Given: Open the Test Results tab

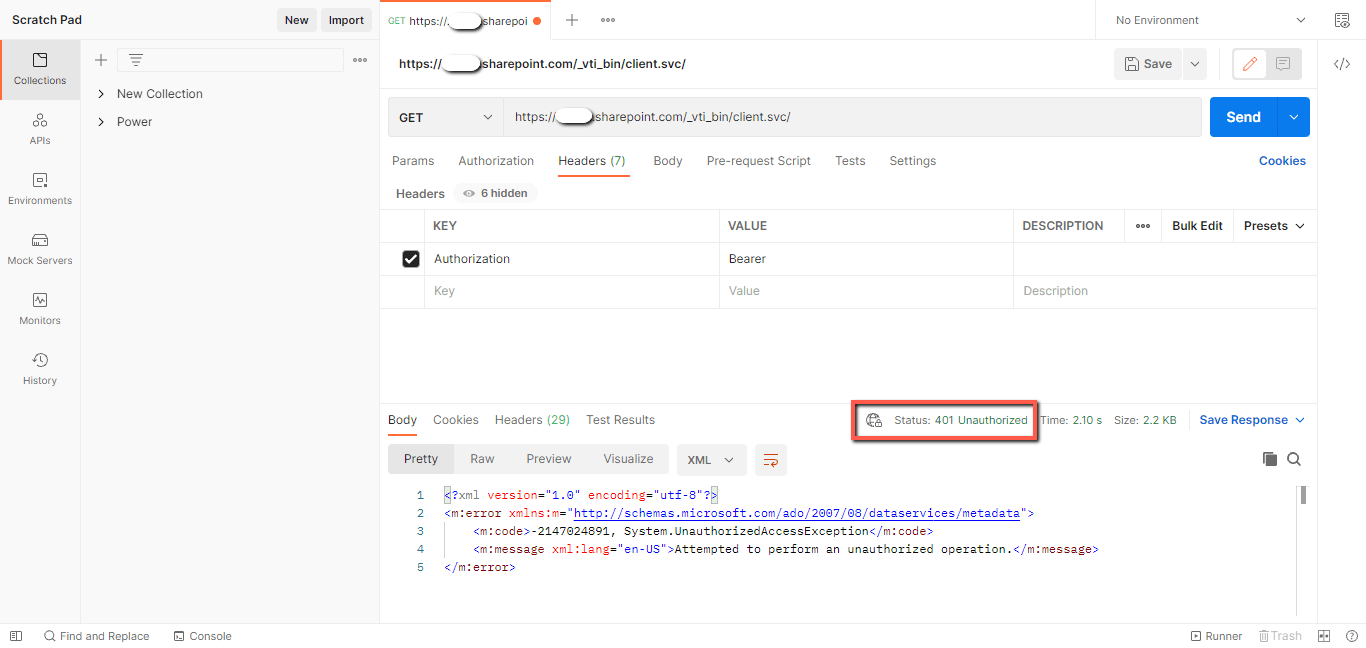Looking at the screenshot, I should click(x=621, y=420).
